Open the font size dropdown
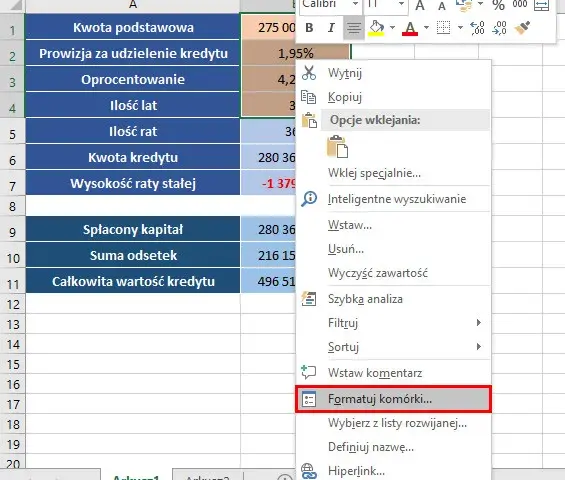This screenshot has width=565, height=480. coord(401,4)
